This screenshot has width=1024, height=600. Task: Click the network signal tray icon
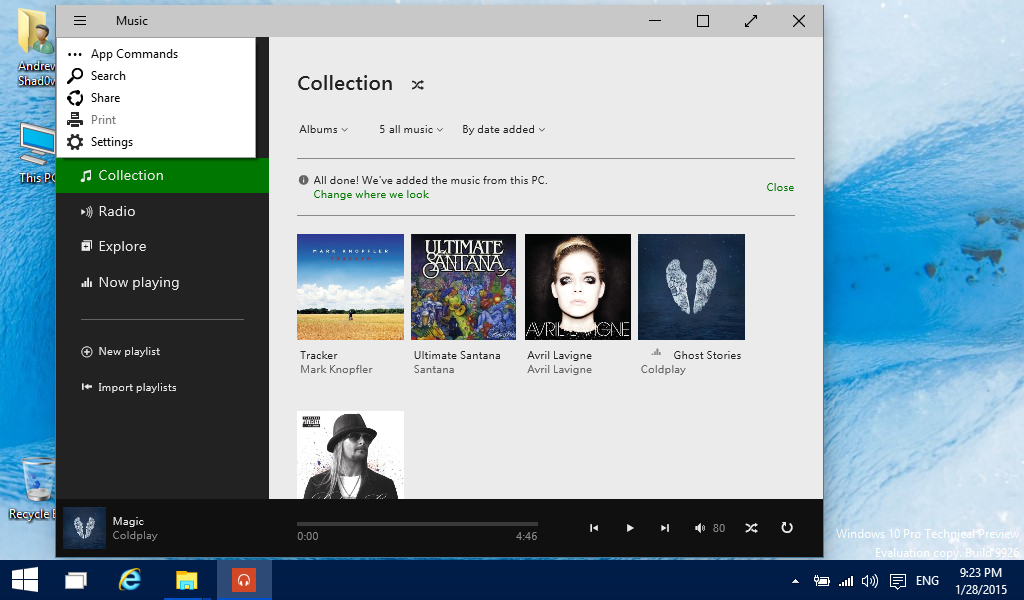click(x=846, y=581)
